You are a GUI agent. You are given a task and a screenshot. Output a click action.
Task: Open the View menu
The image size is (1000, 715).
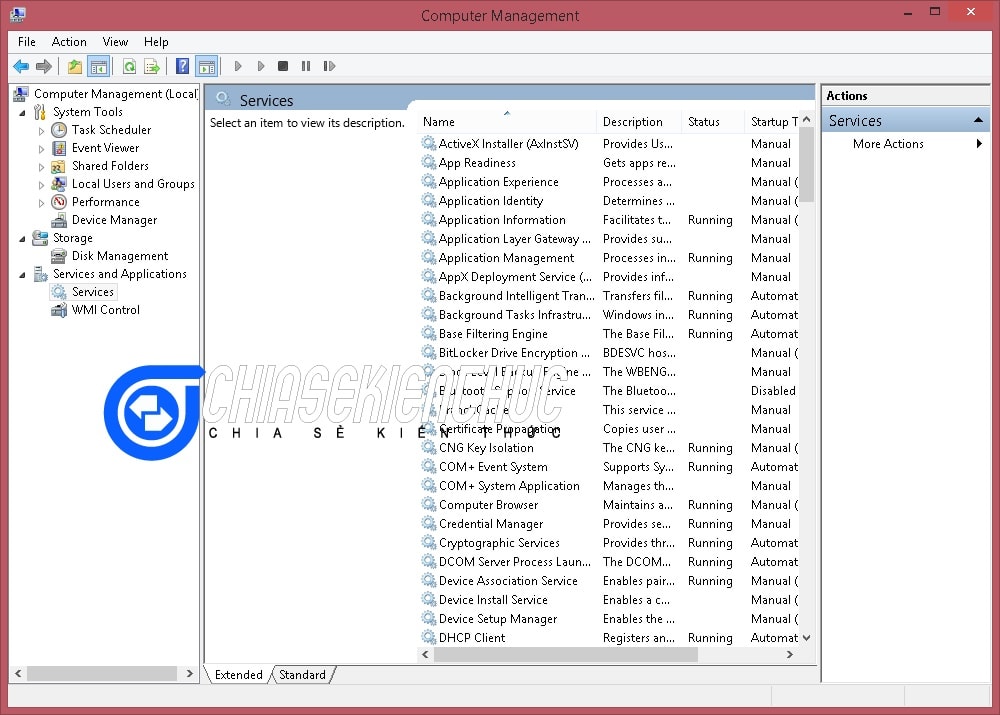click(115, 41)
